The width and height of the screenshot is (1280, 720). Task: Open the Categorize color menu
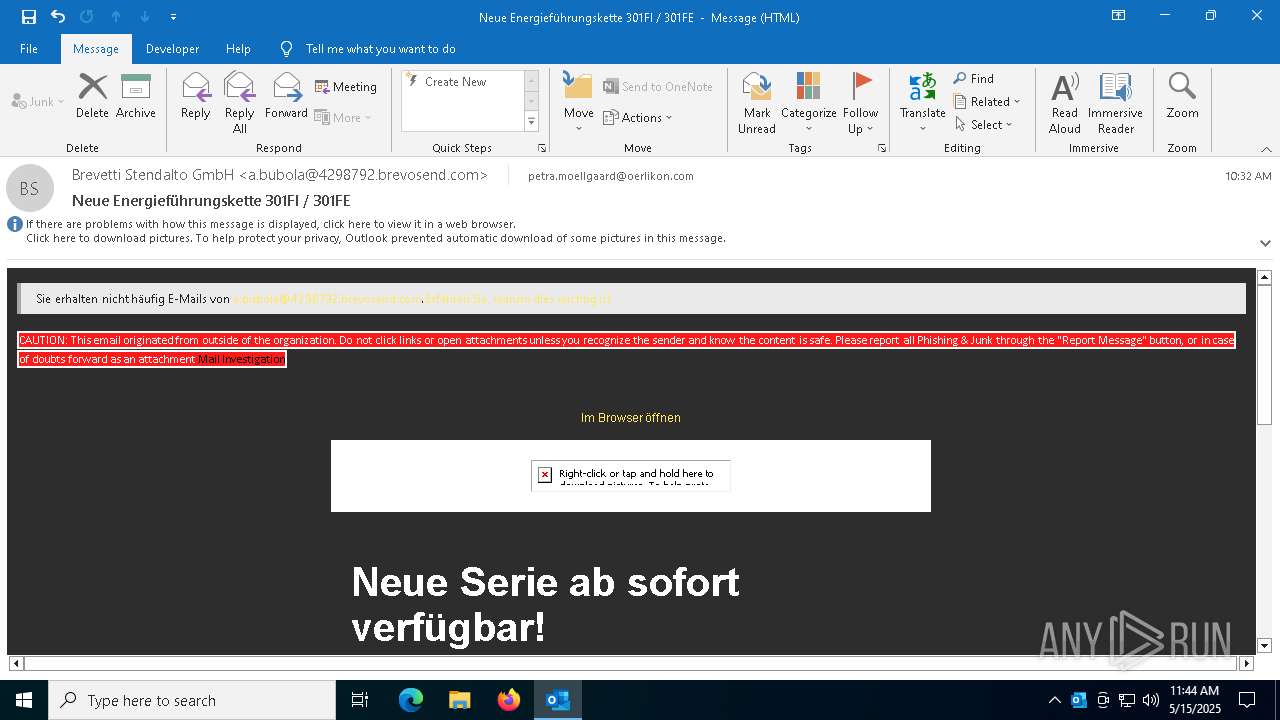pyautogui.click(x=809, y=103)
